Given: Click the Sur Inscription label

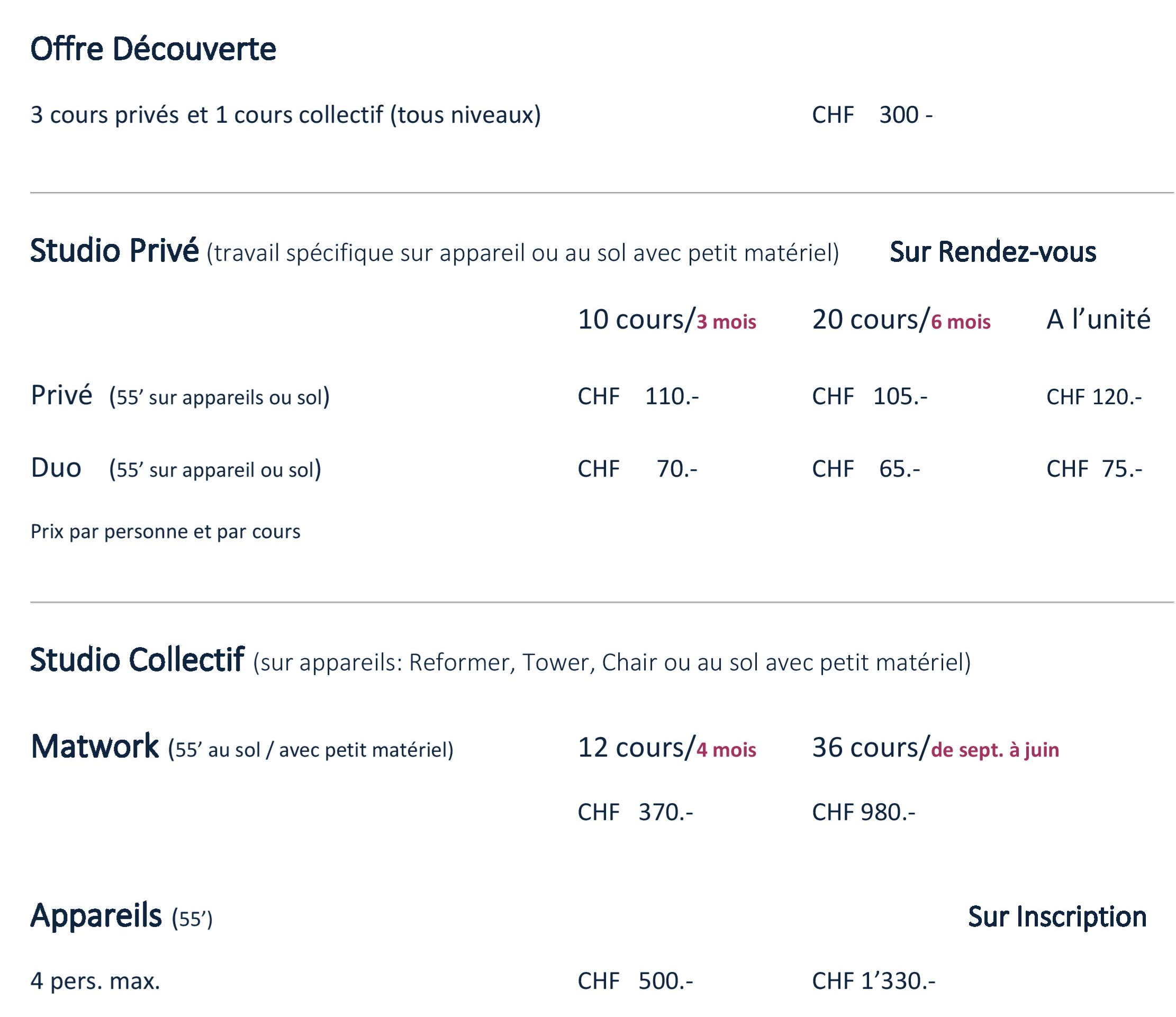Looking at the screenshot, I should click(x=1057, y=916).
